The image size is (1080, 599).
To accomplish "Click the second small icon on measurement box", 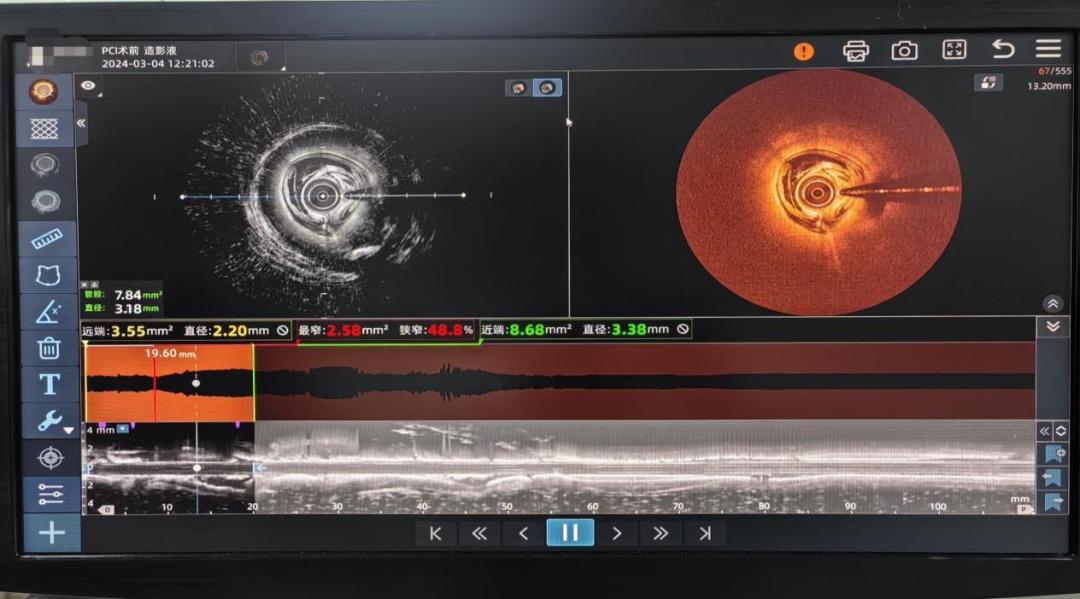I will point(94,284).
